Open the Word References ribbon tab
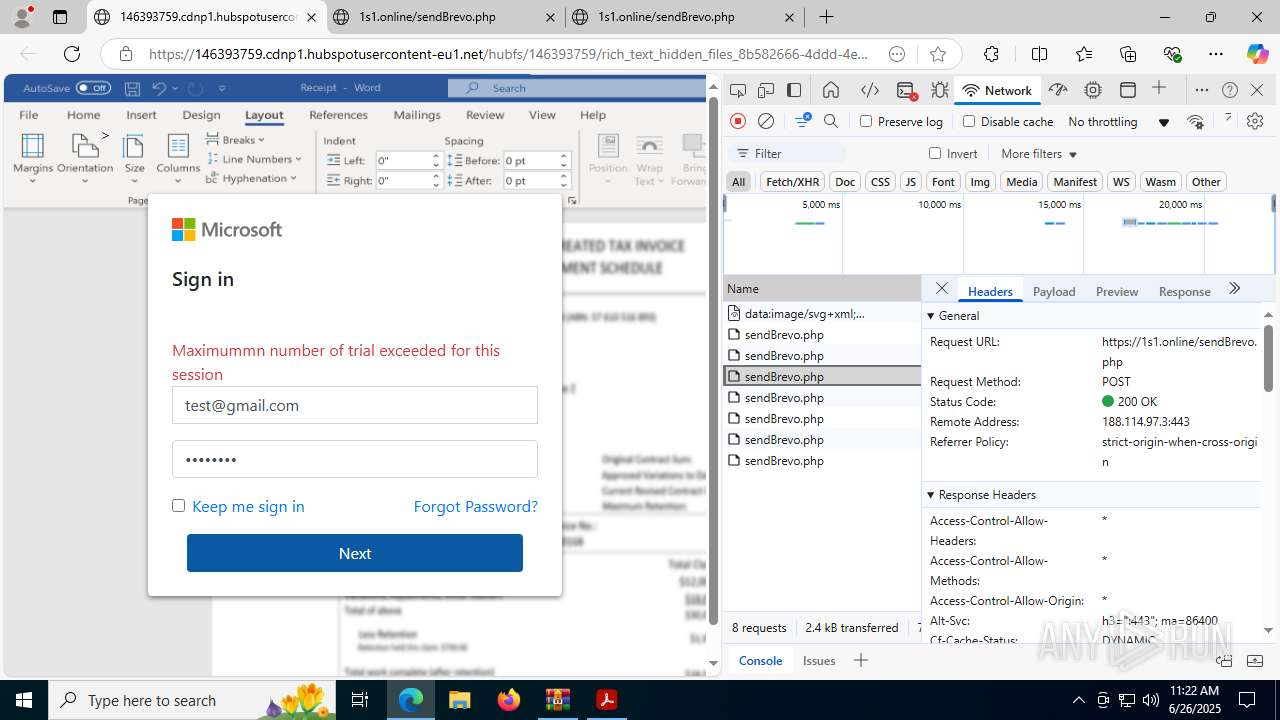This screenshot has width=1280, height=720. [338, 115]
